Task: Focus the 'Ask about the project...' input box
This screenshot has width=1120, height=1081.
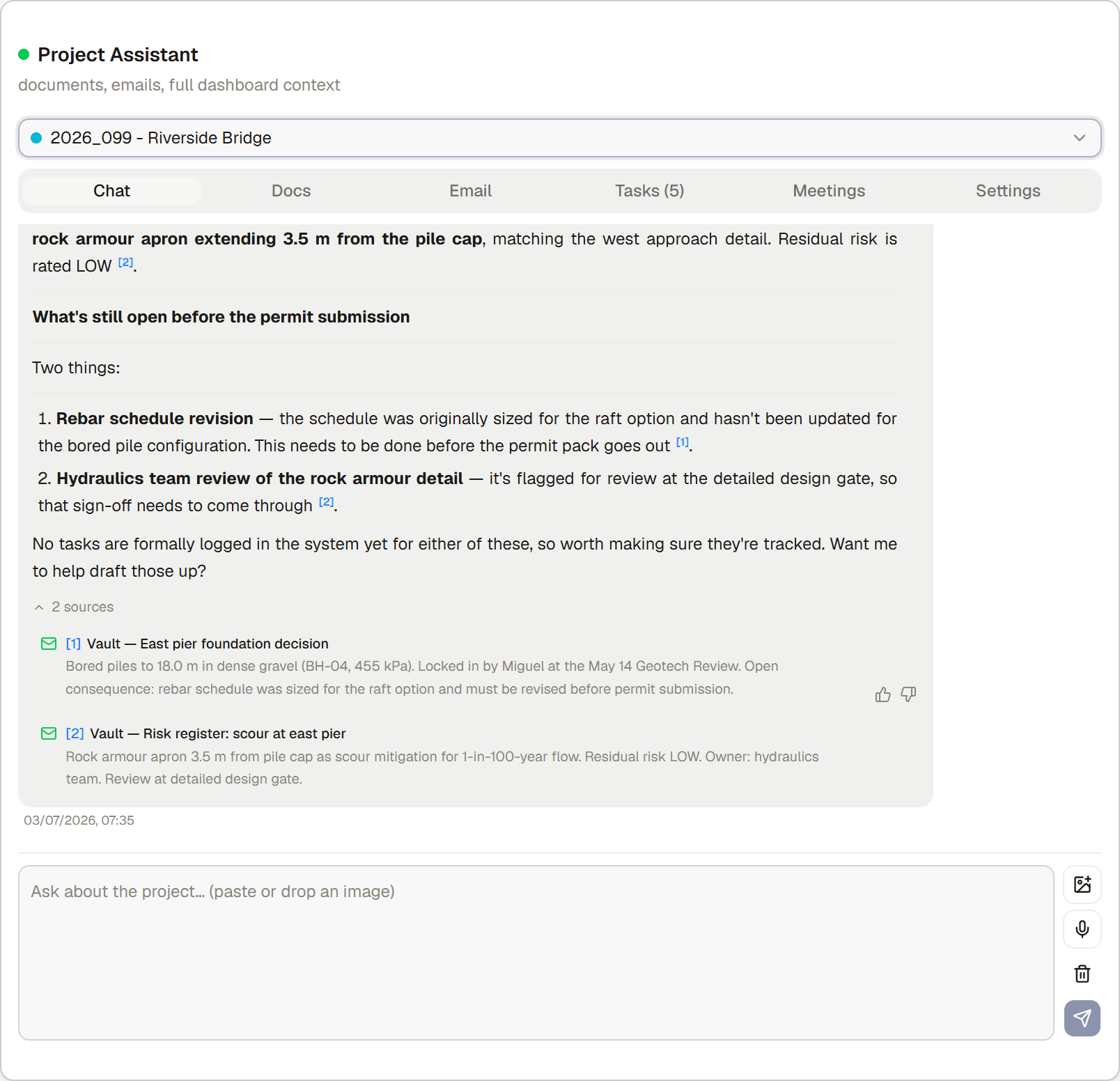Action: (536, 953)
